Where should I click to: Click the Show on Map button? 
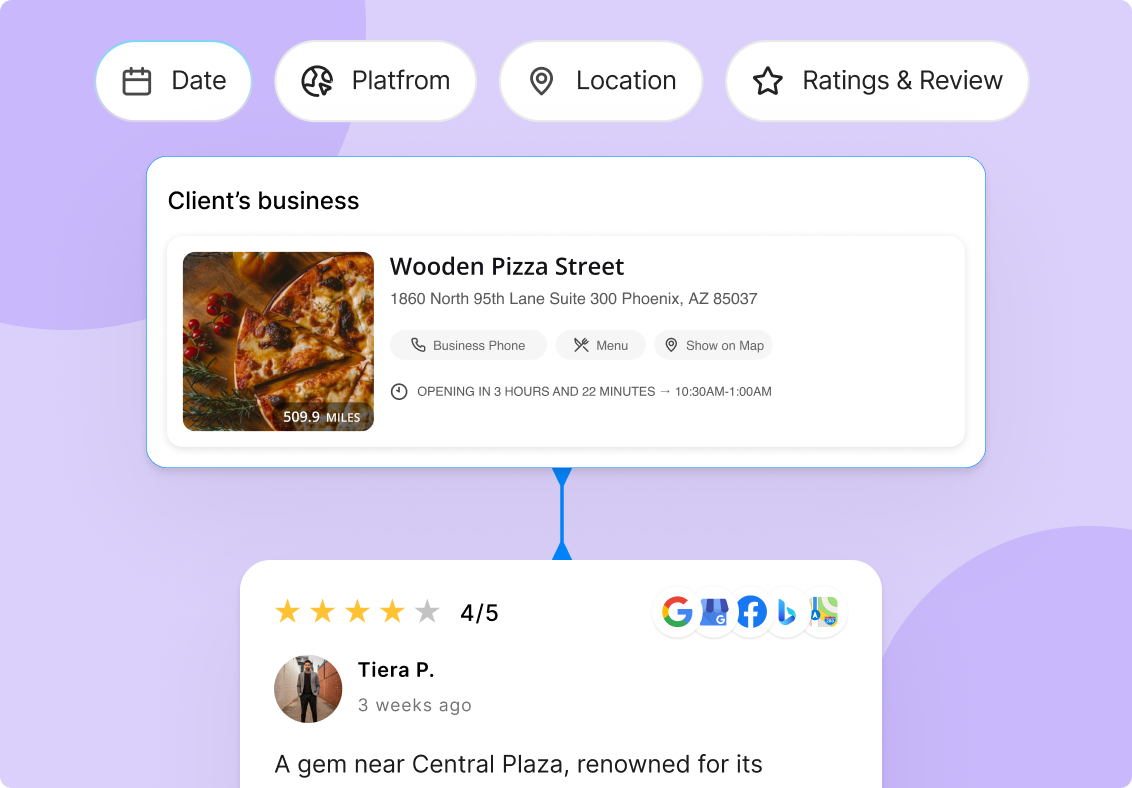713,346
